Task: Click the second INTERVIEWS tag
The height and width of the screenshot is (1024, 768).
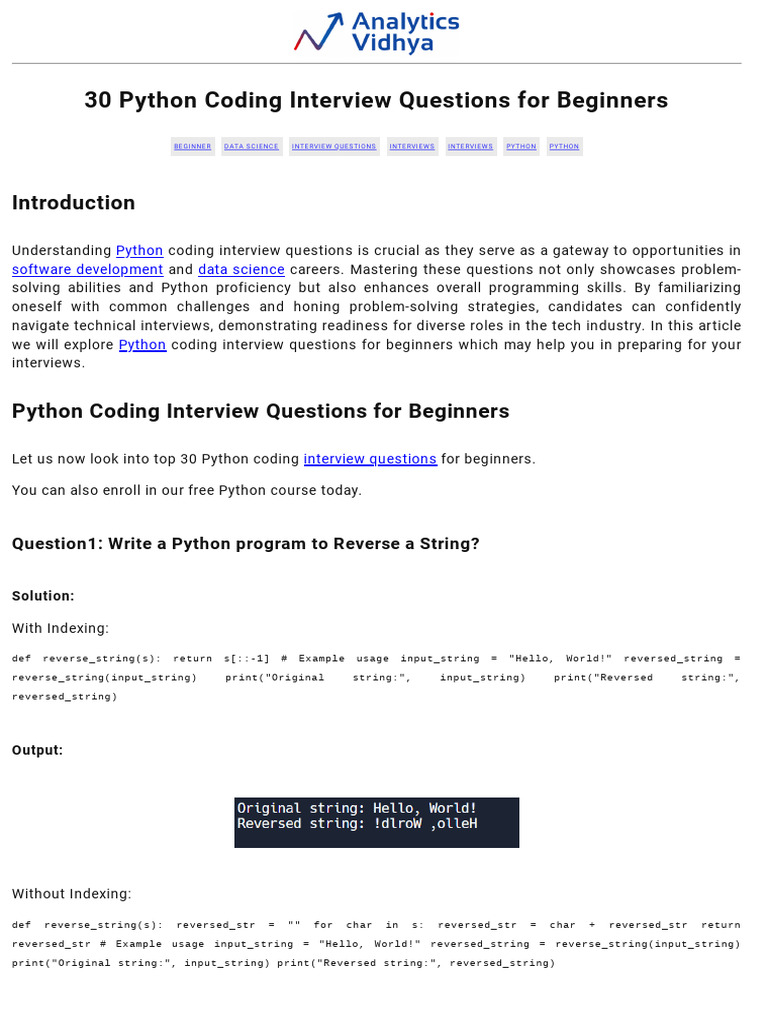Action: pos(470,146)
